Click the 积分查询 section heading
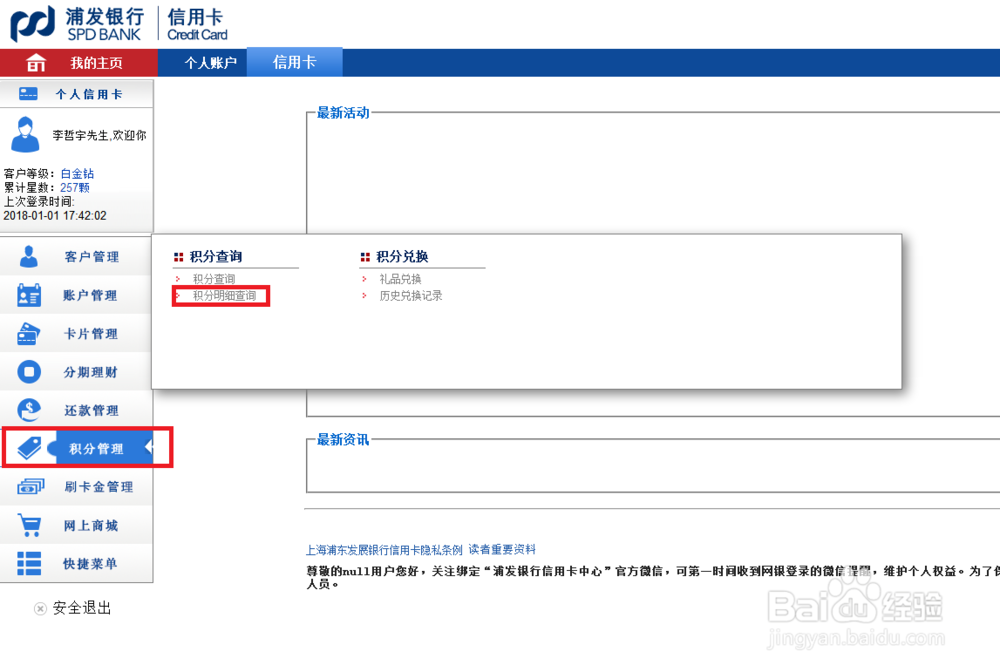The width and height of the screenshot is (1000, 672). 216,256
